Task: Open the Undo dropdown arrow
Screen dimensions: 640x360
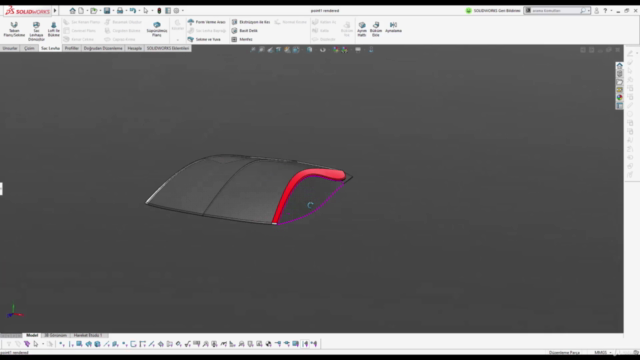Action: click(x=139, y=11)
